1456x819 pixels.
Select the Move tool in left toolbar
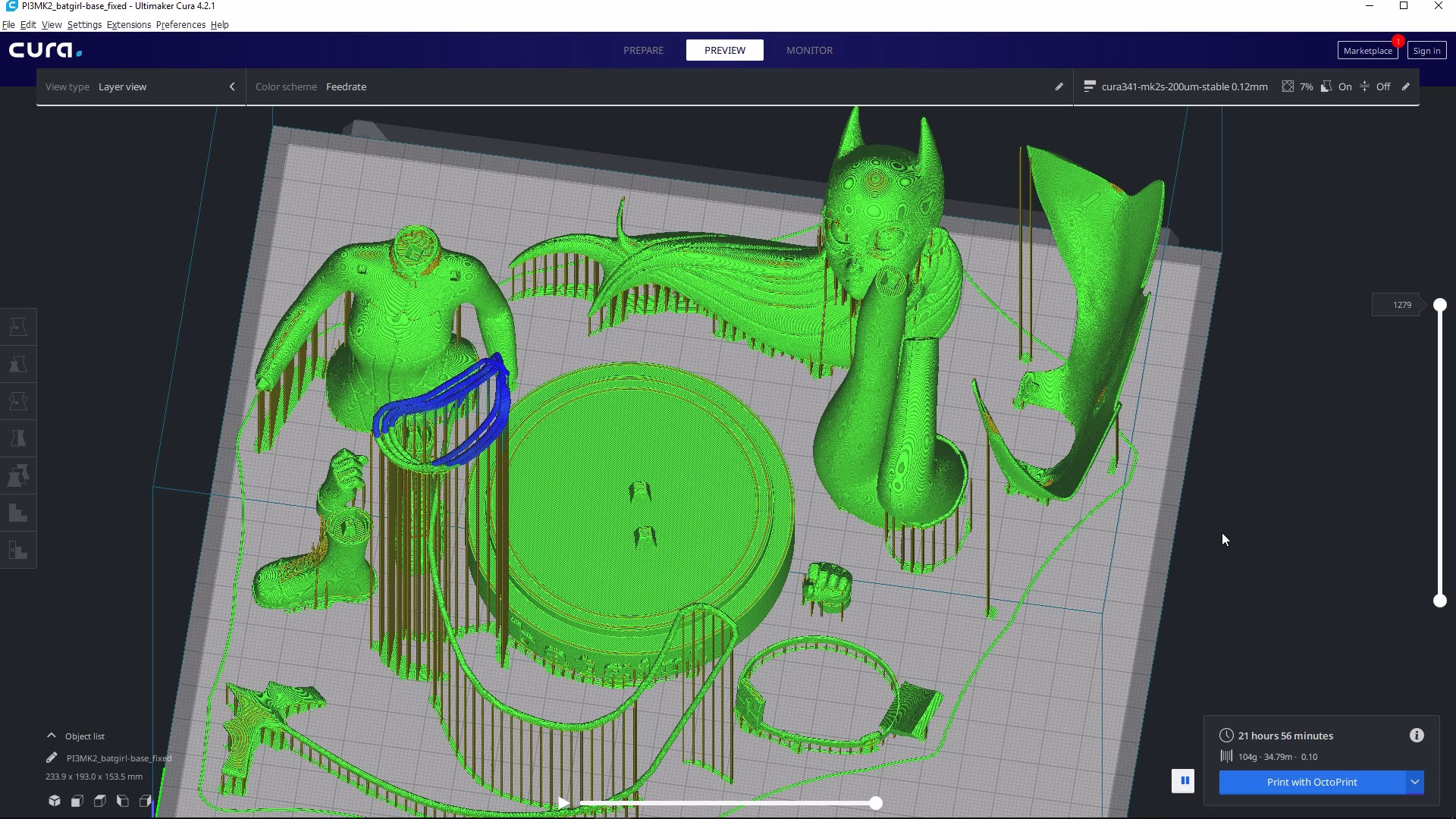pyautogui.click(x=18, y=327)
